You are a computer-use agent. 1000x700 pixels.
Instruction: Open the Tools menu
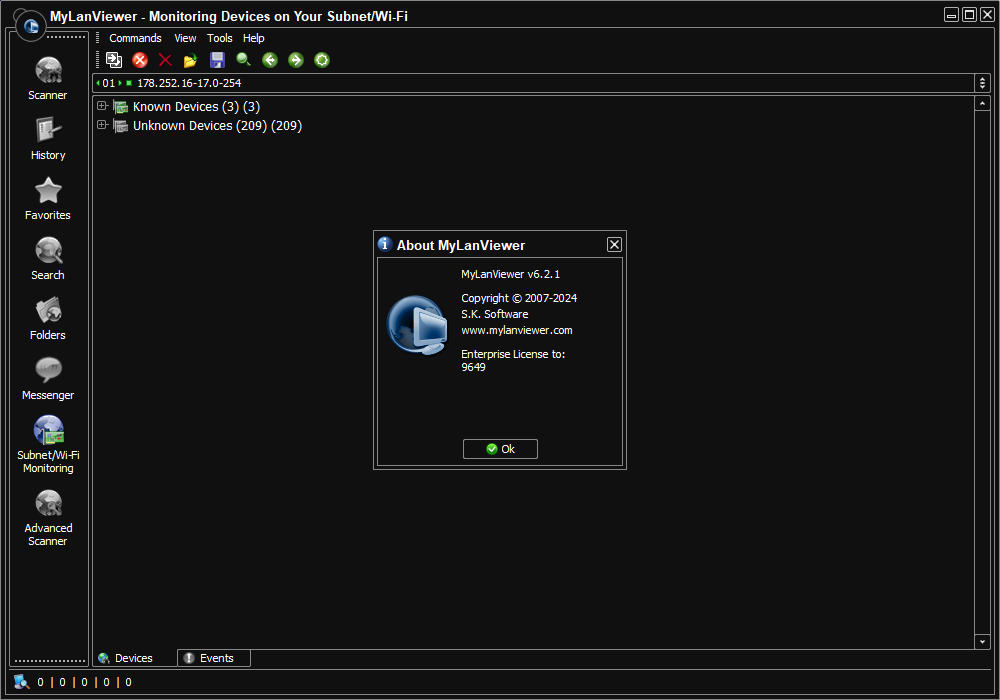(219, 38)
